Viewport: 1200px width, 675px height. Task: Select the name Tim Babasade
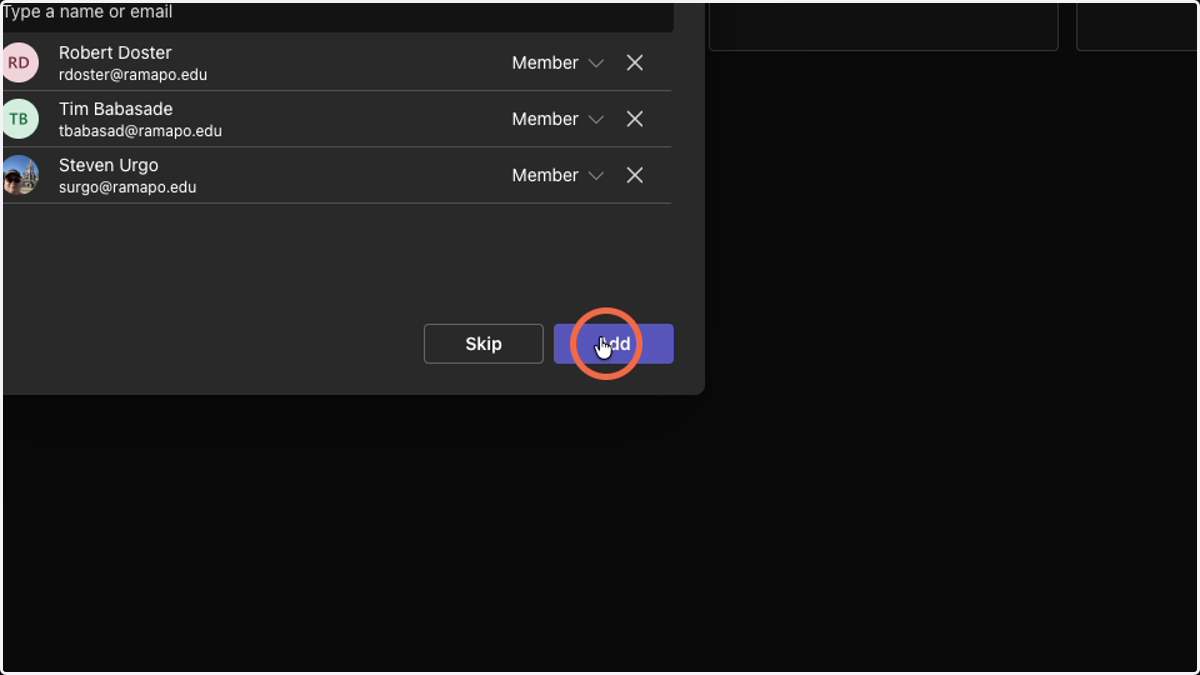[x=116, y=109]
